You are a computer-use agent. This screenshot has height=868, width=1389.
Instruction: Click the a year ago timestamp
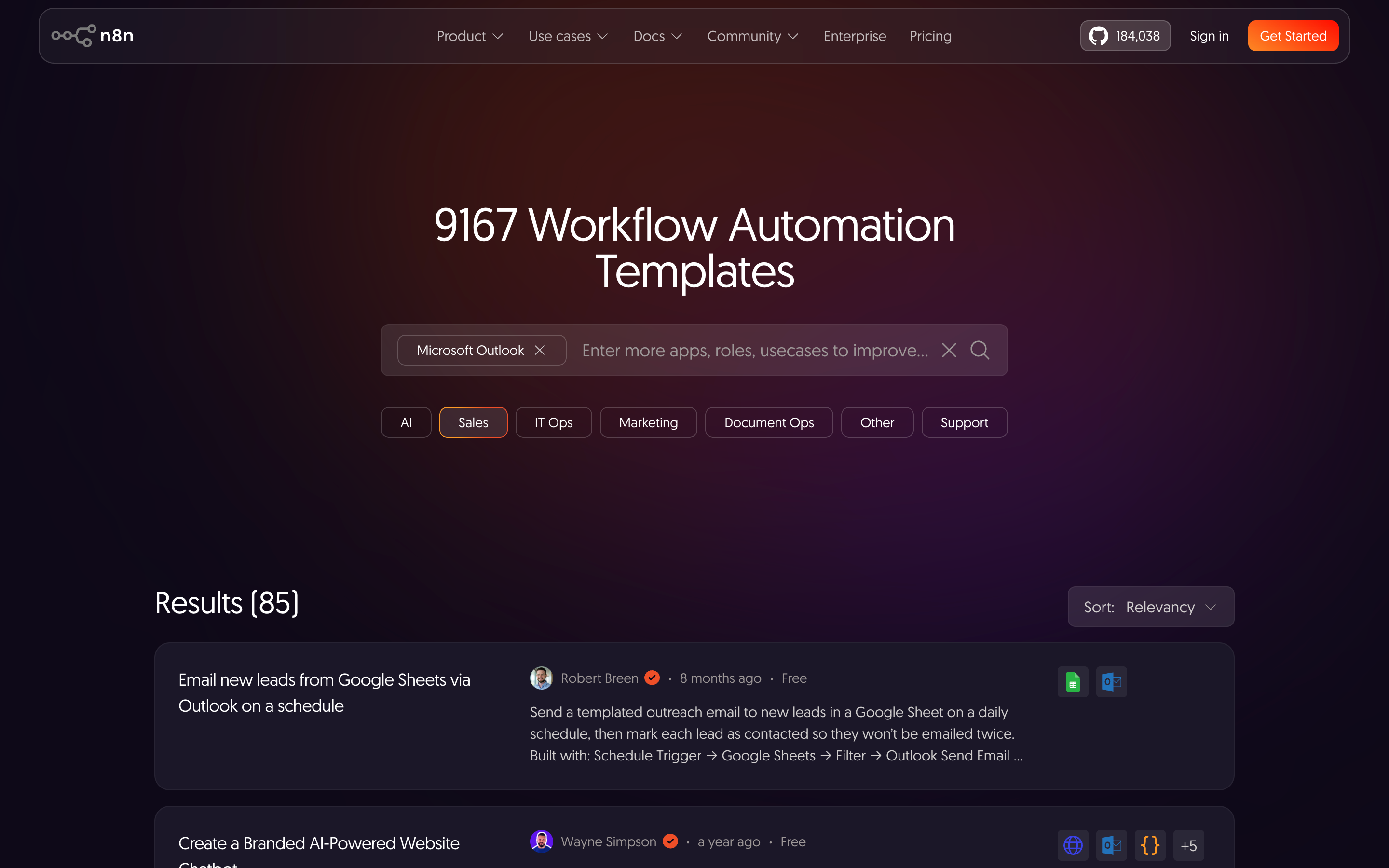coord(728,841)
